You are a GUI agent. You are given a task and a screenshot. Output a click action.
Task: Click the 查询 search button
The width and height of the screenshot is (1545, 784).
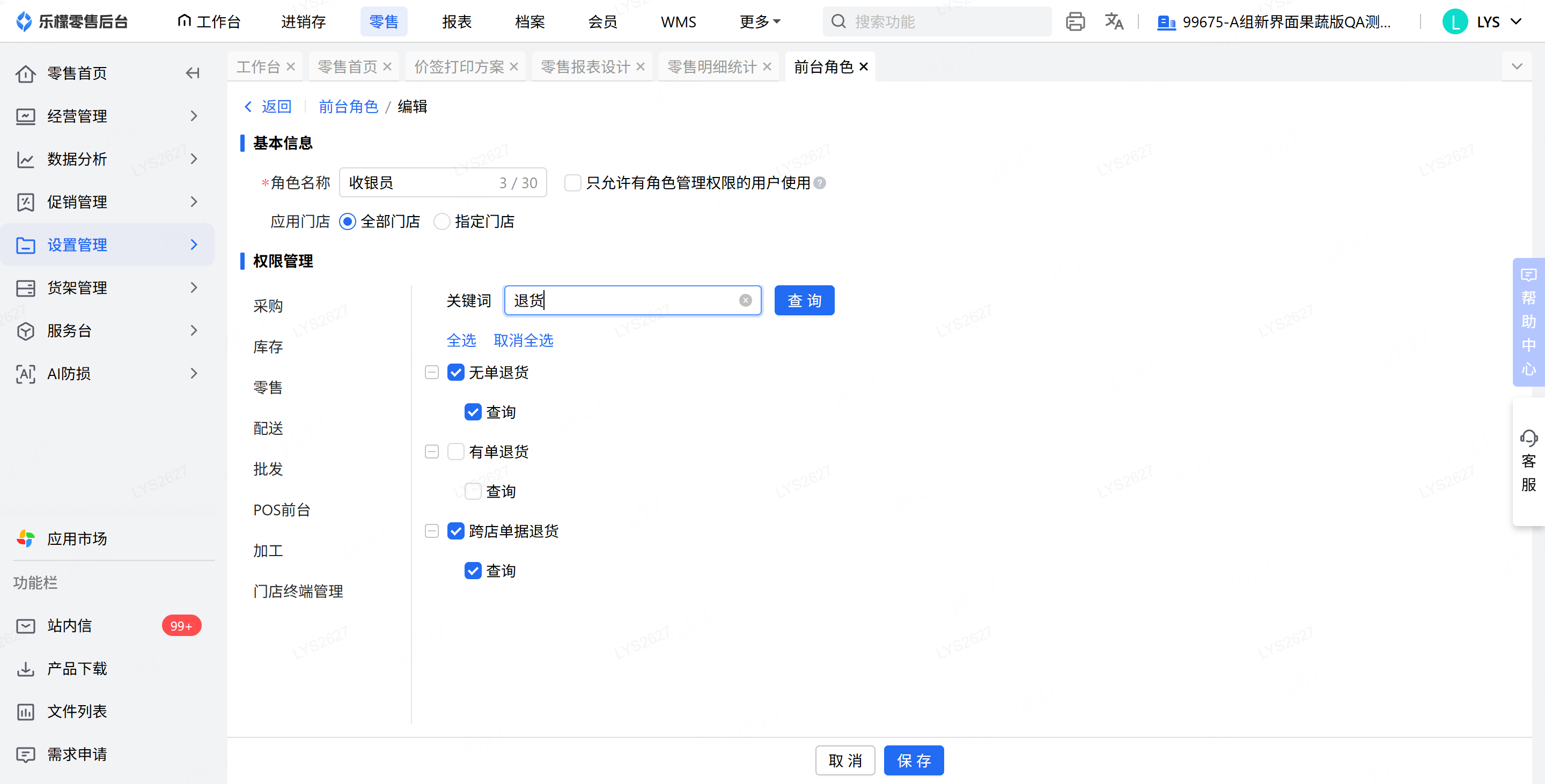(x=804, y=300)
